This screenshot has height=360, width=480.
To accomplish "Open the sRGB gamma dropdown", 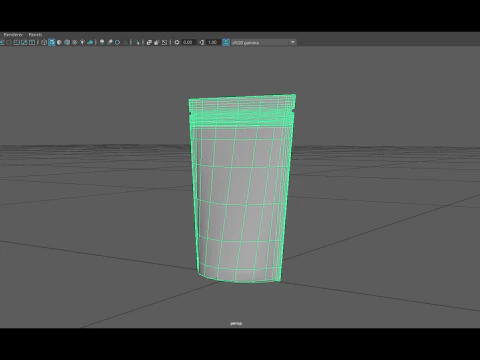I will click(263, 42).
